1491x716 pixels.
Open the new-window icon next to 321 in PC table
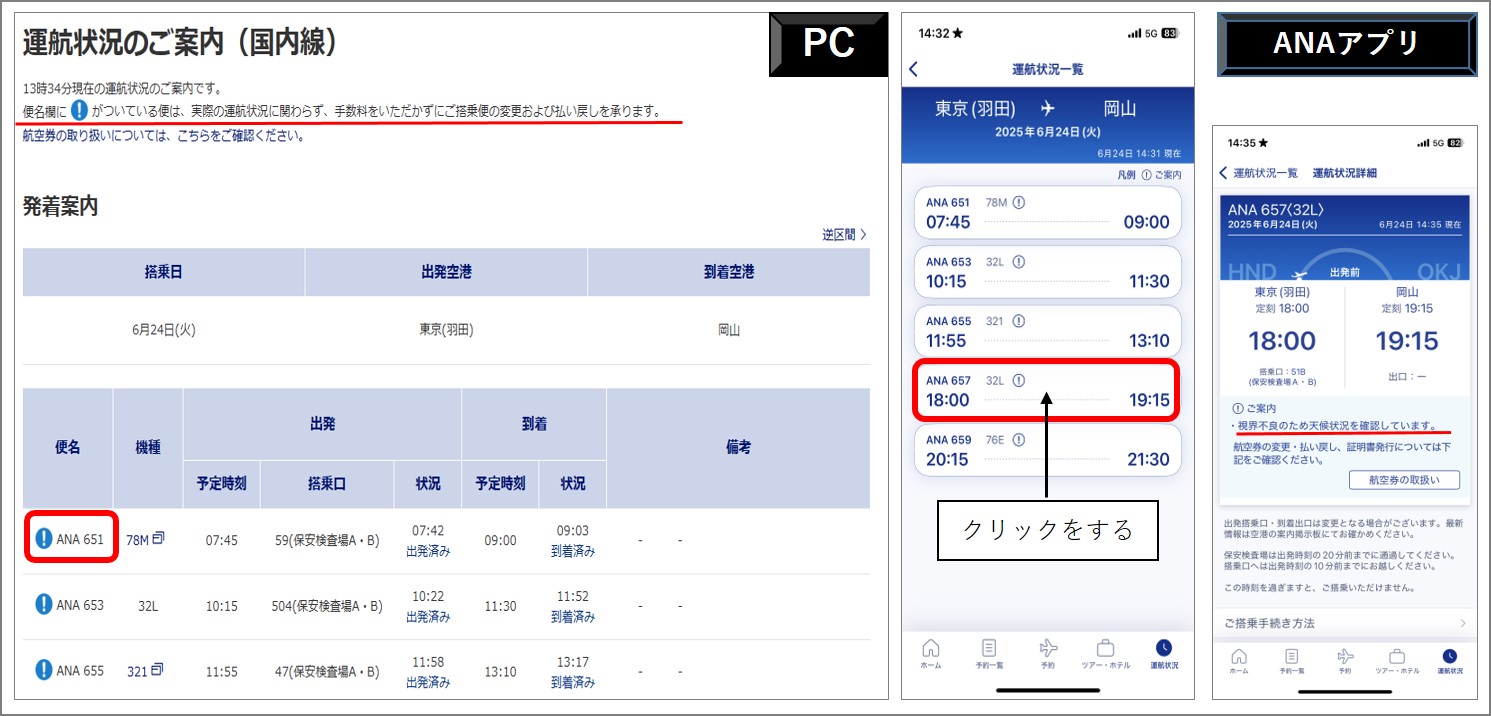click(157, 669)
